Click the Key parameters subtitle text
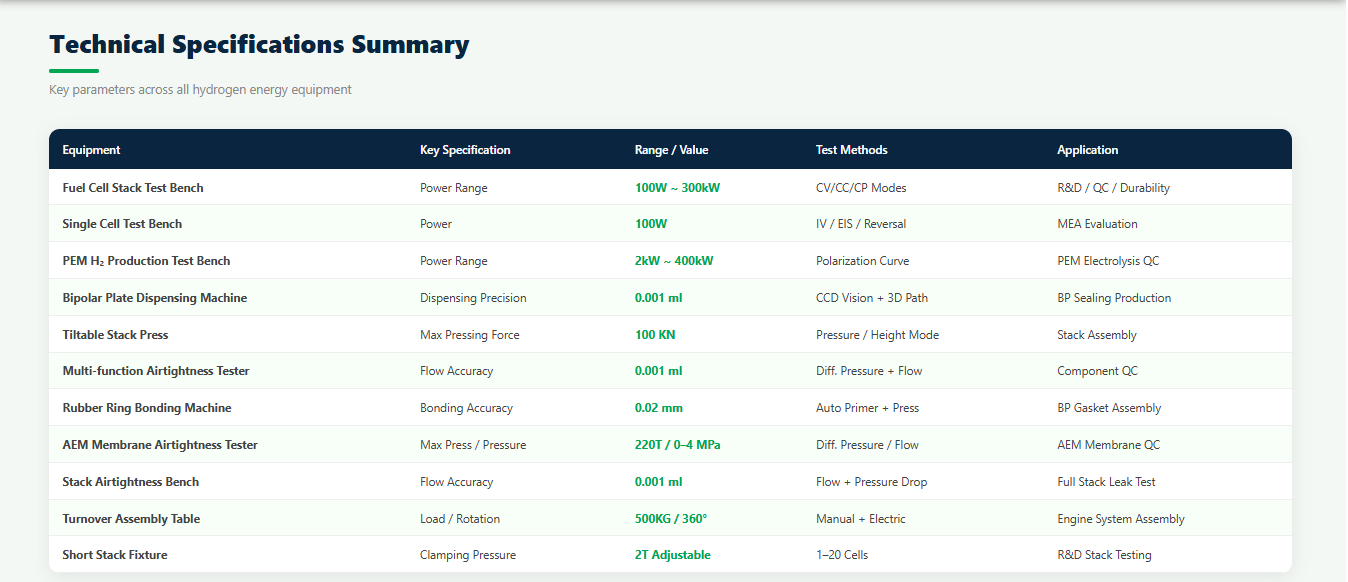This screenshot has height=582, width=1348. point(200,90)
